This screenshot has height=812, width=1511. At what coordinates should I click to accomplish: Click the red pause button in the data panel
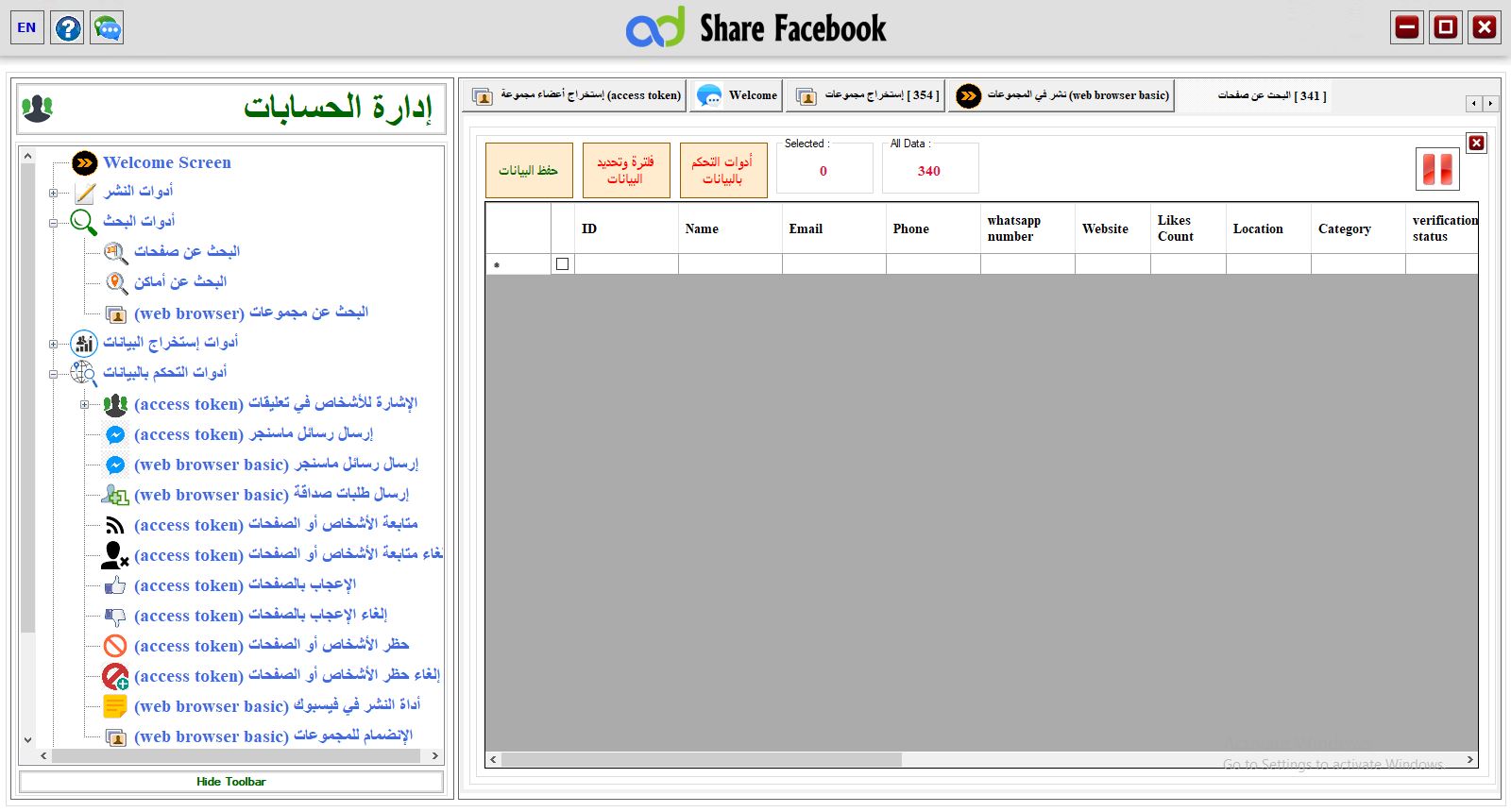pyautogui.click(x=1437, y=169)
